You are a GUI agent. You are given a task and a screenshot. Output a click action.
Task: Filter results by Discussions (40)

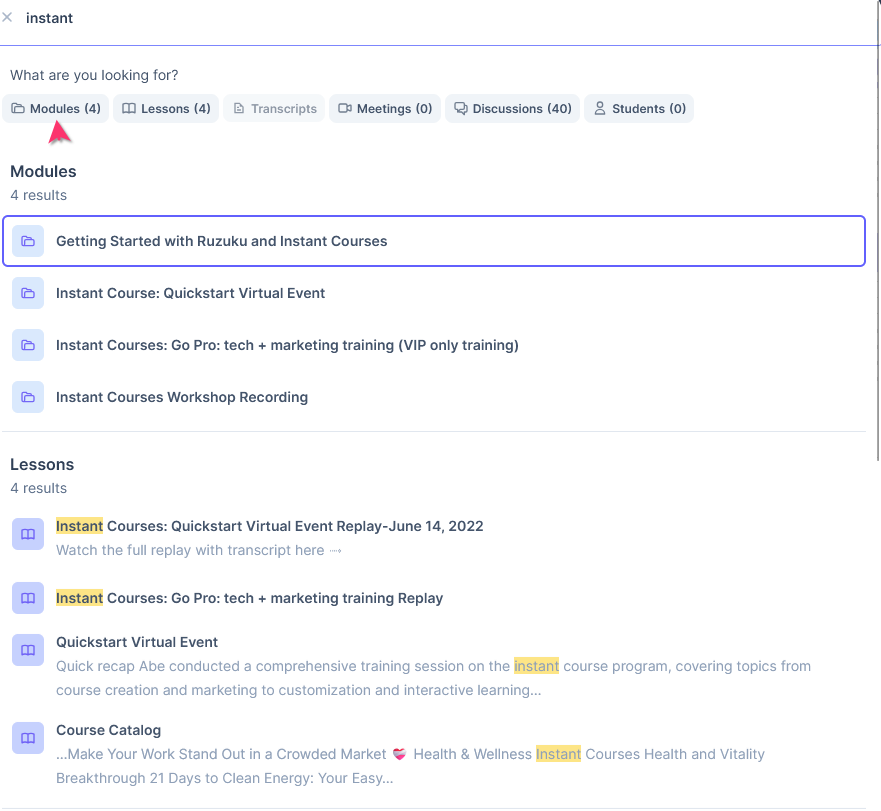tap(512, 108)
